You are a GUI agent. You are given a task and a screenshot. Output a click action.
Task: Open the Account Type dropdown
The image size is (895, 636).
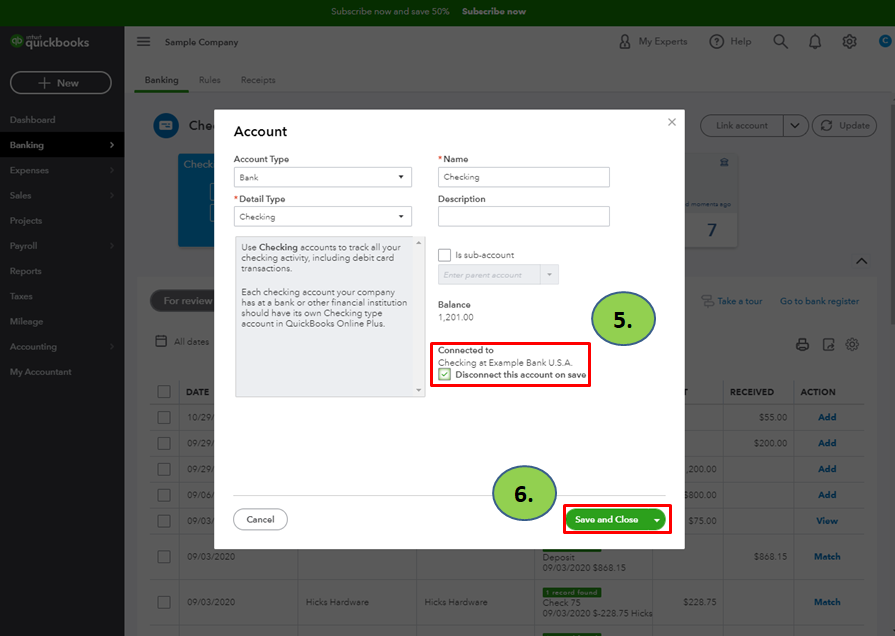tap(322, 176)
